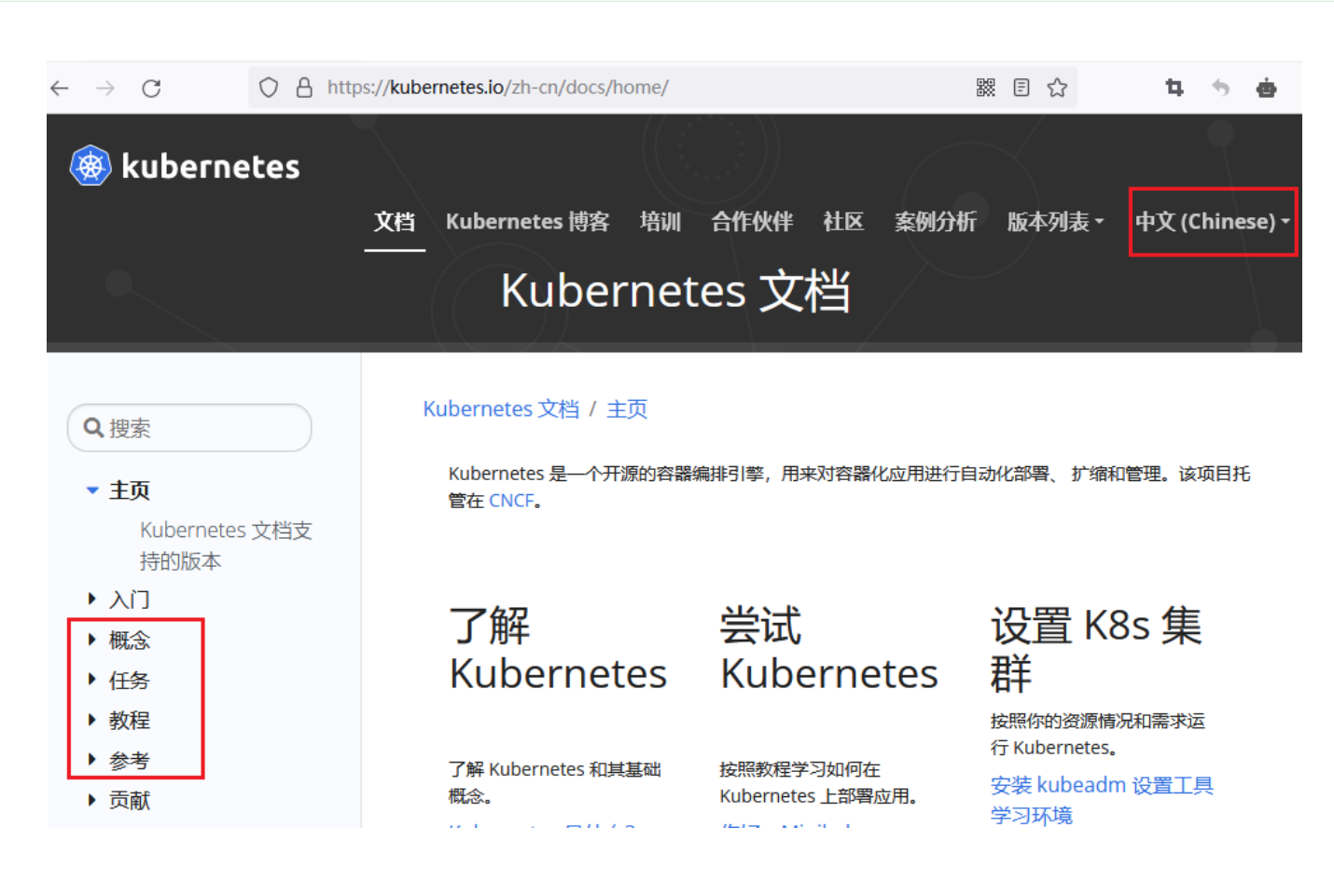Open the 社区 nav item
The width and height of the screenshot is (1334, 896).
pos(843,222)
